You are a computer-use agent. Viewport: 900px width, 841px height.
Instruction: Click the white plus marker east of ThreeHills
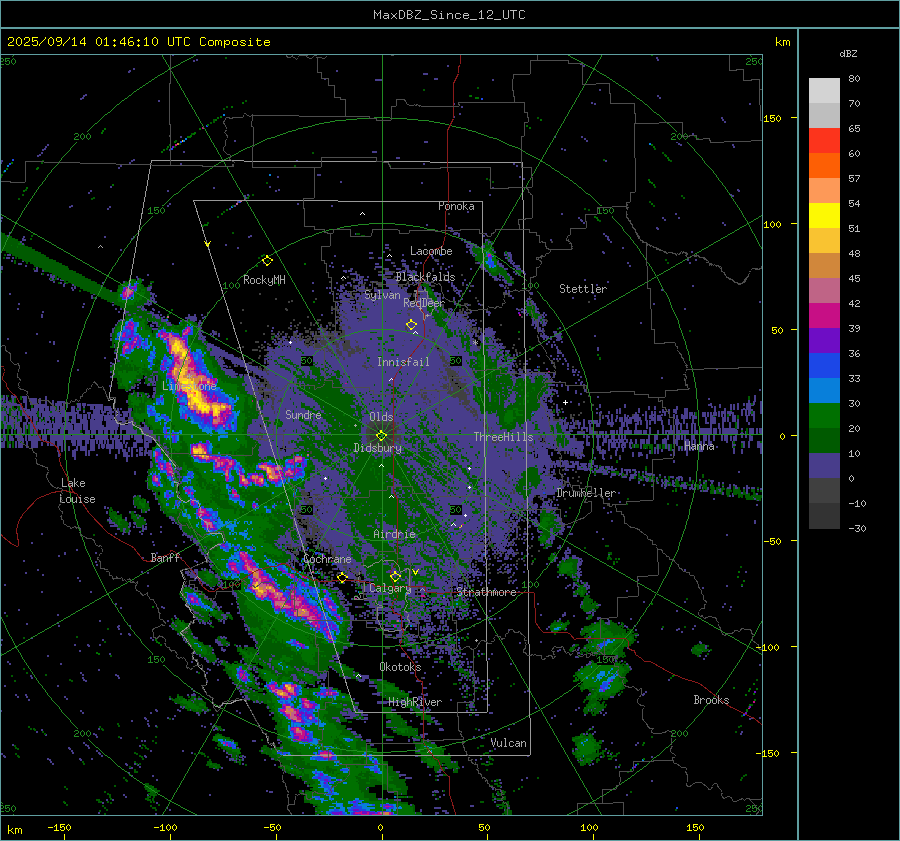point(565,402)
